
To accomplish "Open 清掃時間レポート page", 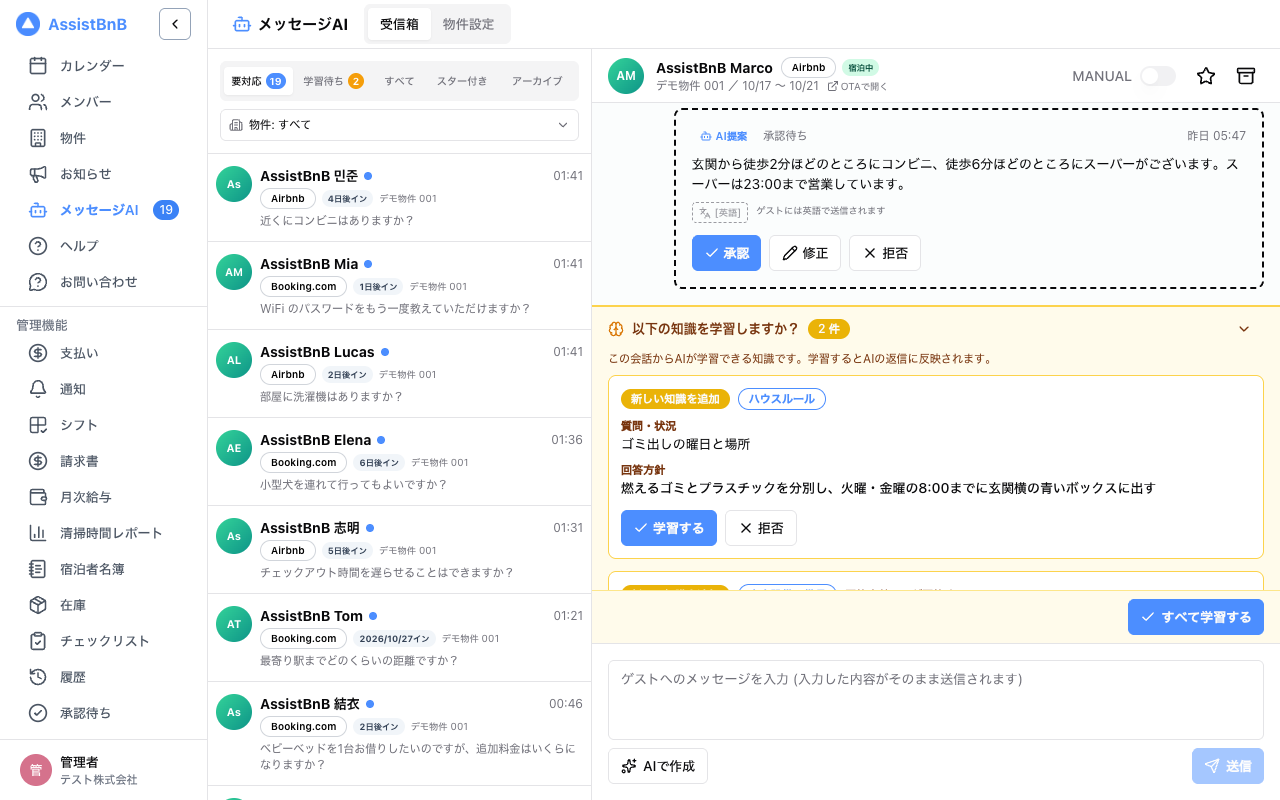I will pos(104,533).
